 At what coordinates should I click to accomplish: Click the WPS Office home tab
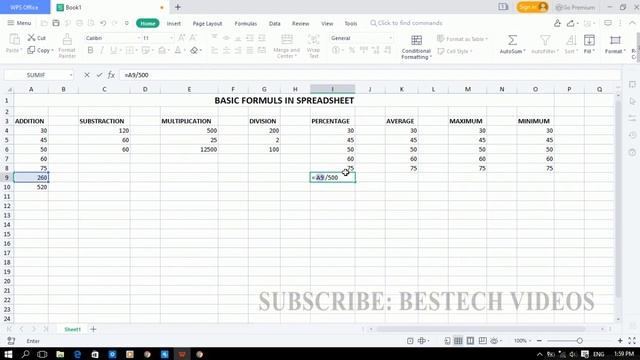click(24, 7)
